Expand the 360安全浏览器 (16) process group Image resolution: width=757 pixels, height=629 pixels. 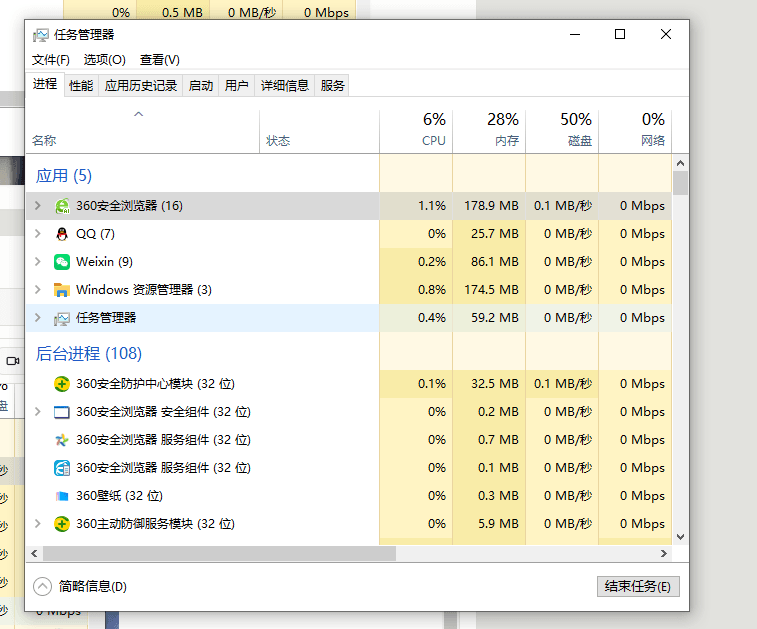38,206
